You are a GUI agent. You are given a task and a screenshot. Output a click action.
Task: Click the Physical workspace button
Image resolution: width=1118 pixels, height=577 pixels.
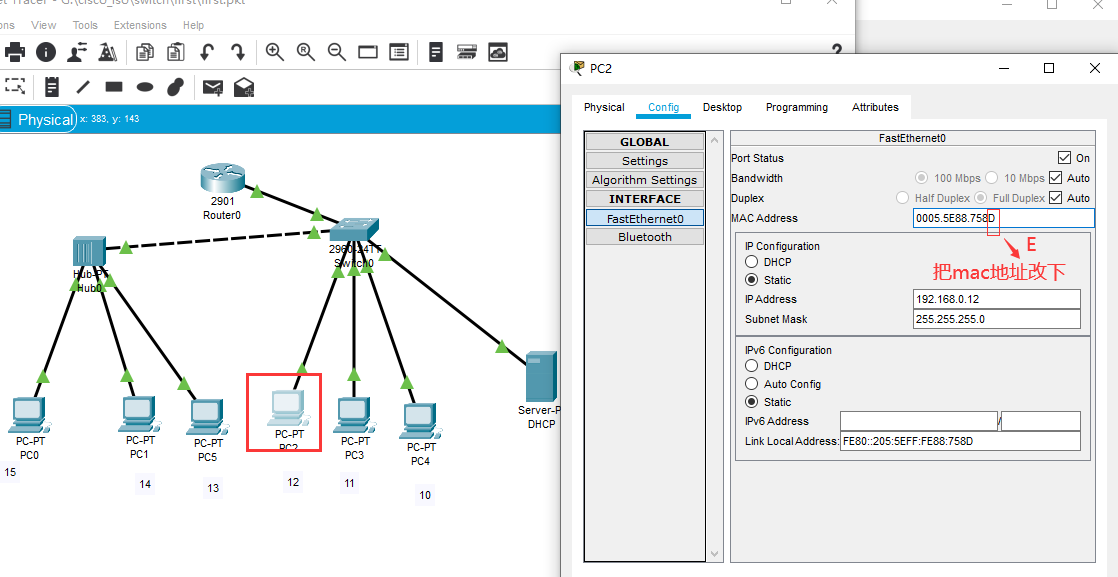38,119
